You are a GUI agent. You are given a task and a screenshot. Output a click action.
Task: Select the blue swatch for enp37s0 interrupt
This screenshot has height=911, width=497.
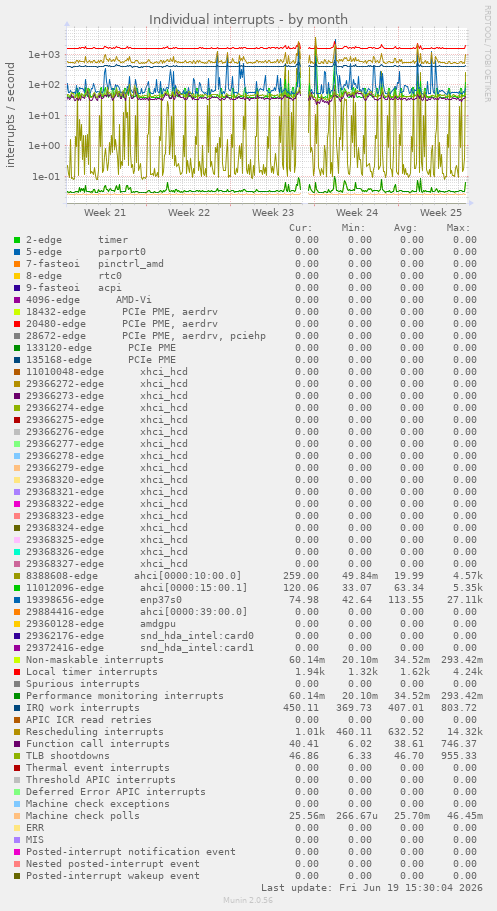(17, 600)
